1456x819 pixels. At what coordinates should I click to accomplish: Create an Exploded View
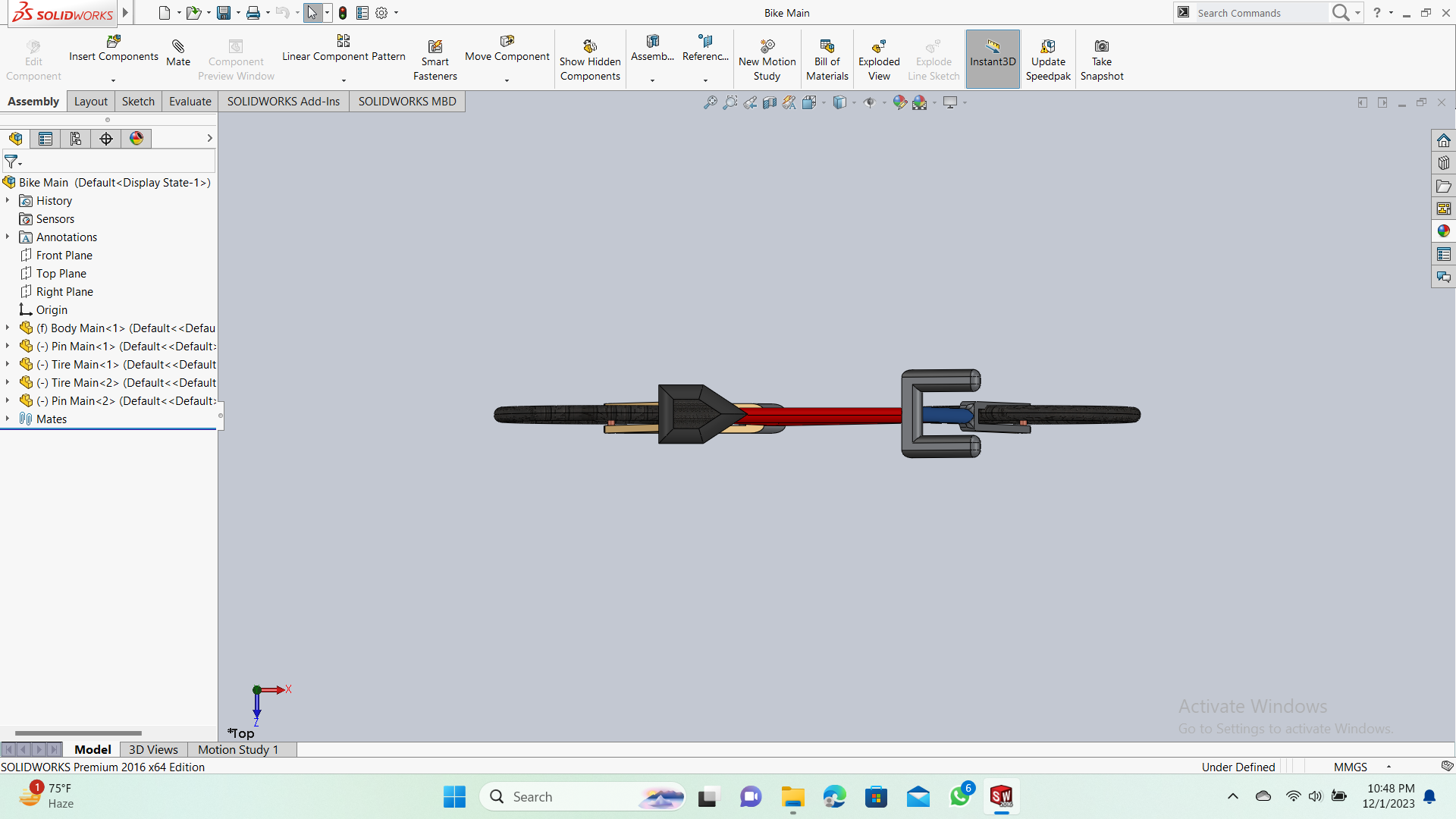click(x=879, y=61)
